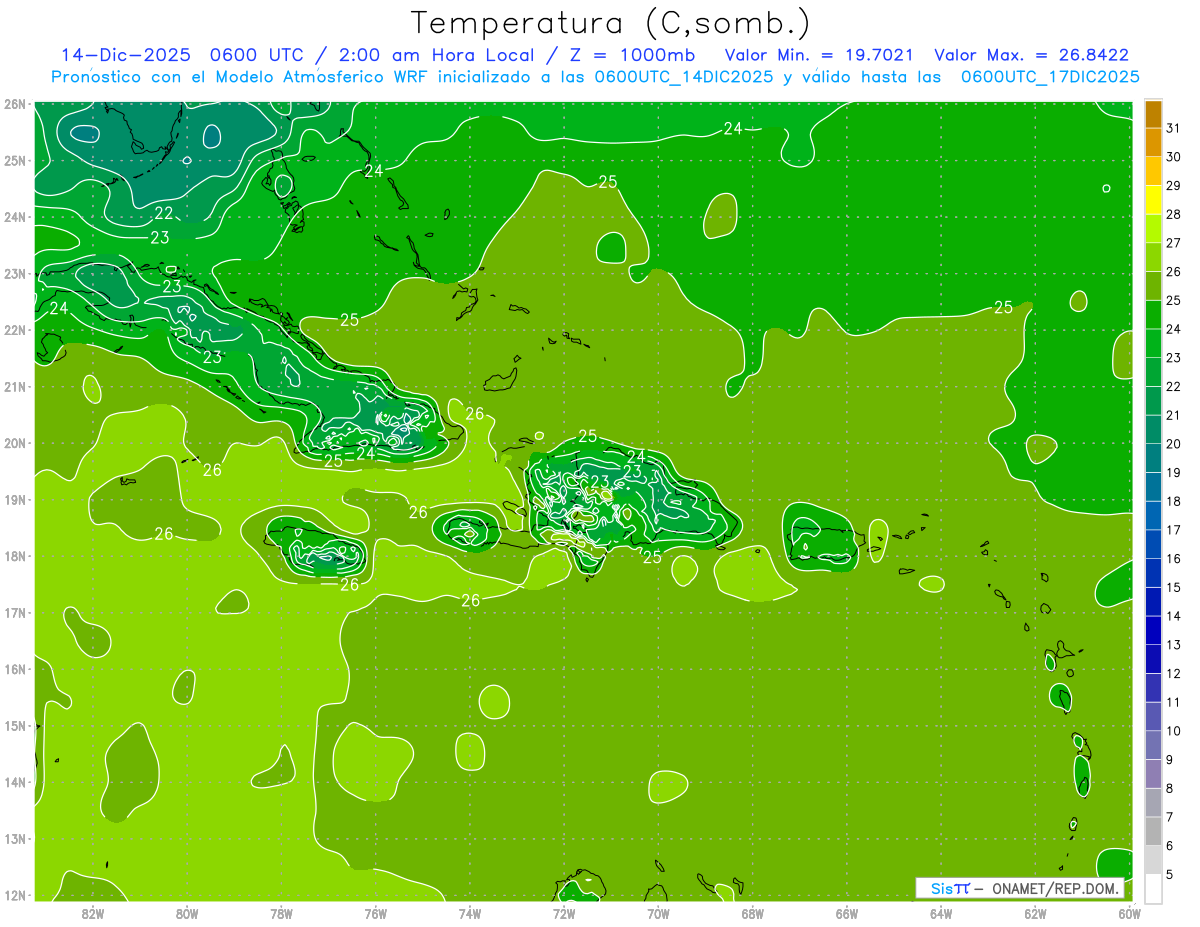Click the '66W' longitude axis label

pos(847,913)
